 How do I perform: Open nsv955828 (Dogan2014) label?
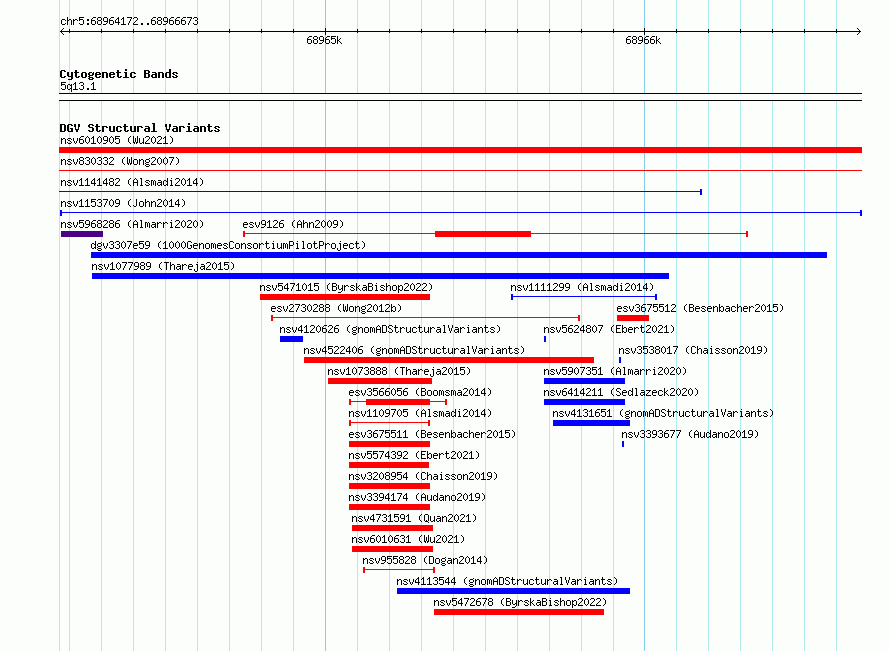click(425, 560)
